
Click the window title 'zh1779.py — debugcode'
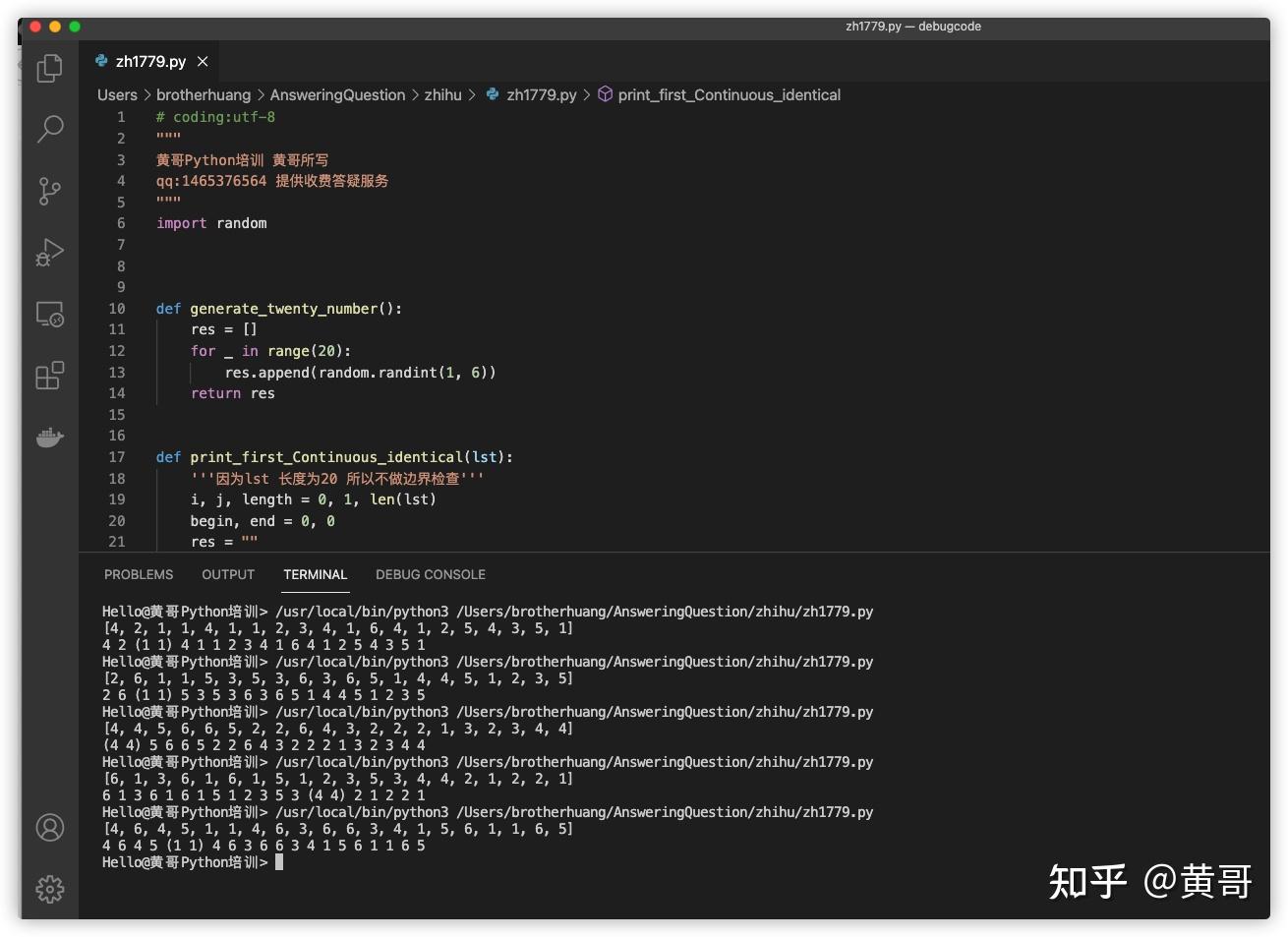tap(913, 27)
